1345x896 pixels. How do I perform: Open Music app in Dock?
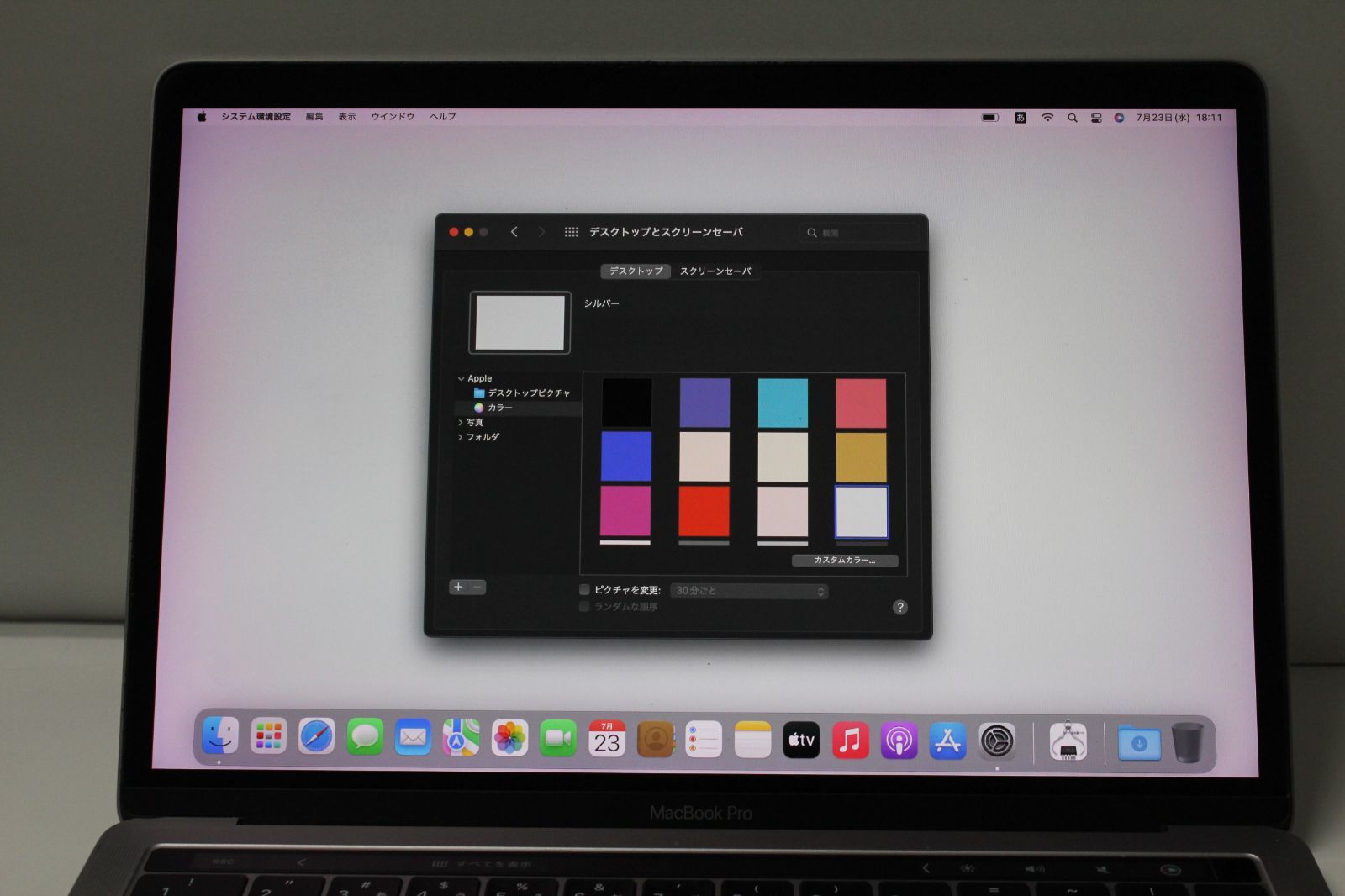click(850, 741)
